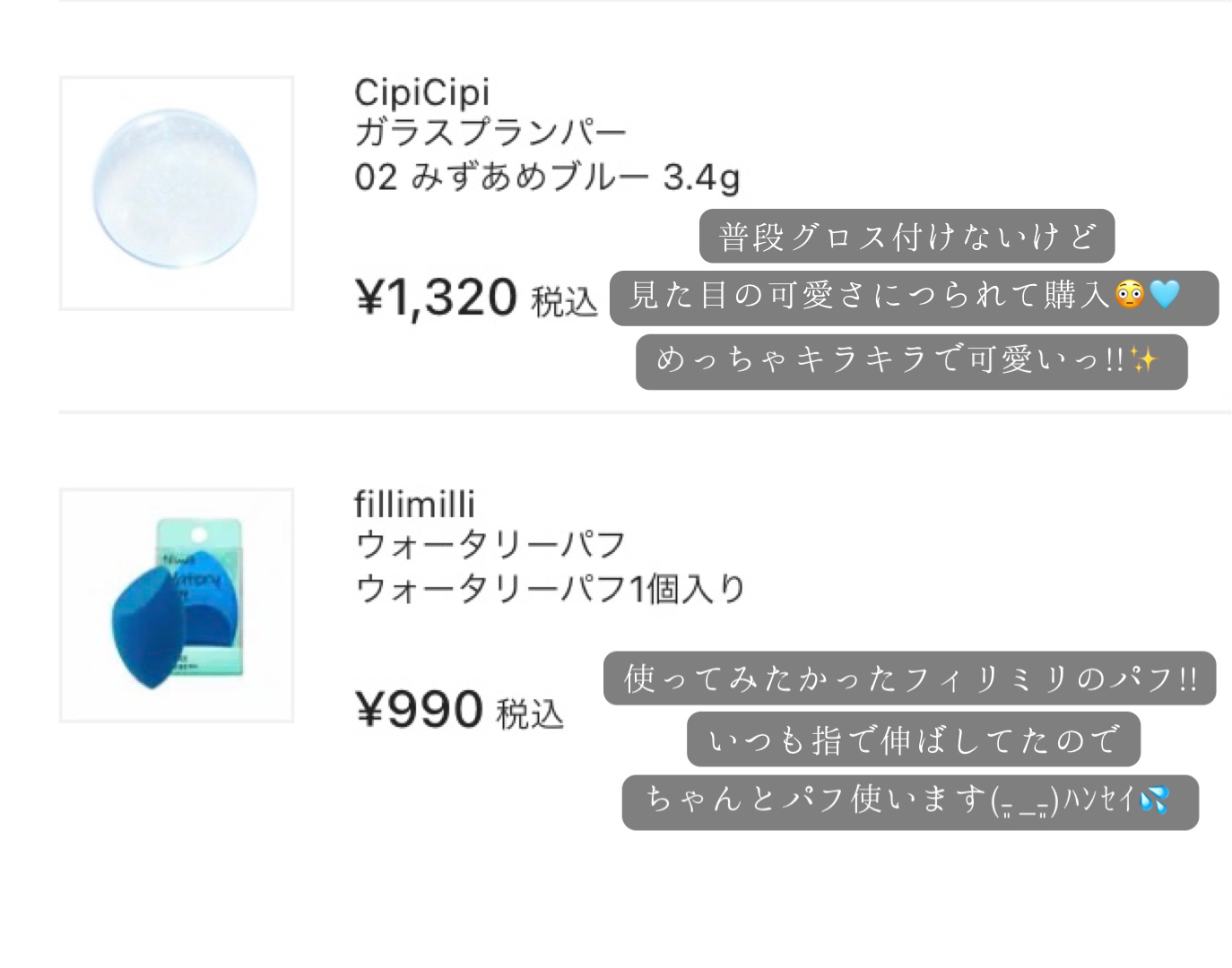Screen dimensions: 1232x968
Task: Tap the fillimilli brand name
Action: click(x=414, y=505)
